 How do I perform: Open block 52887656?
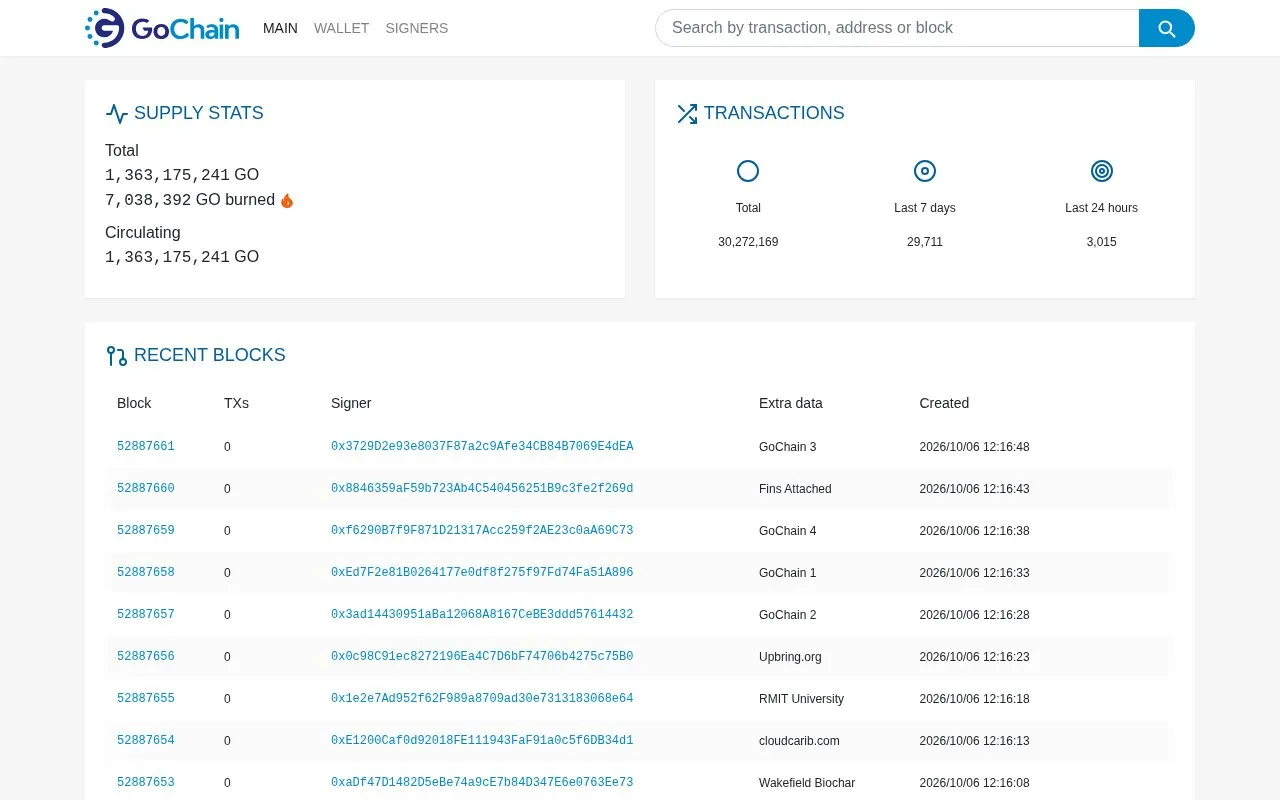click(146, 657)
